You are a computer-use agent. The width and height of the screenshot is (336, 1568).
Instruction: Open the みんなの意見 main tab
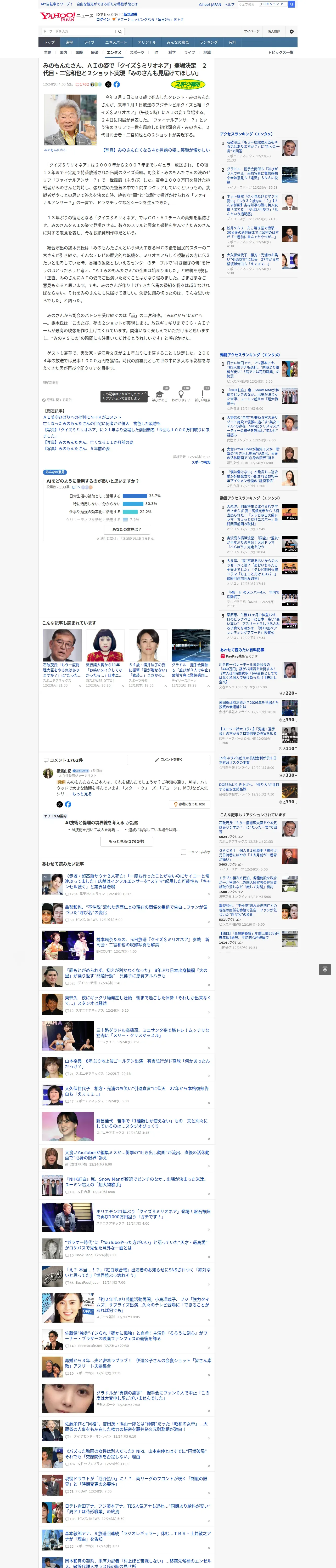[x=178, y=43]
